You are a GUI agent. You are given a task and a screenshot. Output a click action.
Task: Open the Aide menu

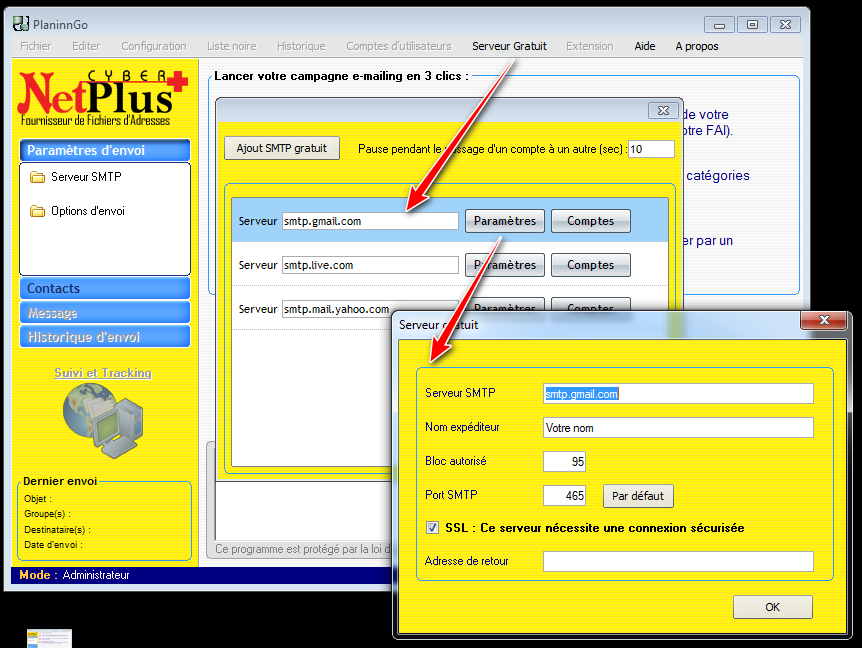[645, 46]
